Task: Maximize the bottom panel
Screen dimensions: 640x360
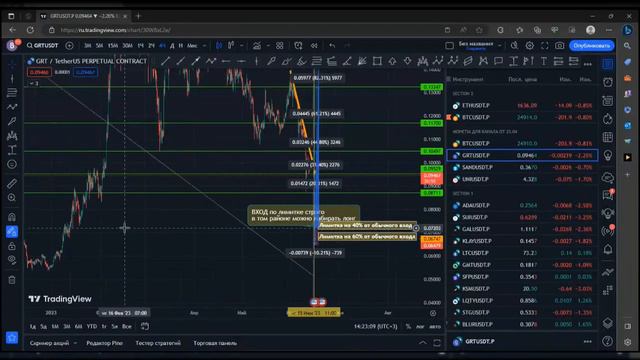Action: click(x=437, y=343)
